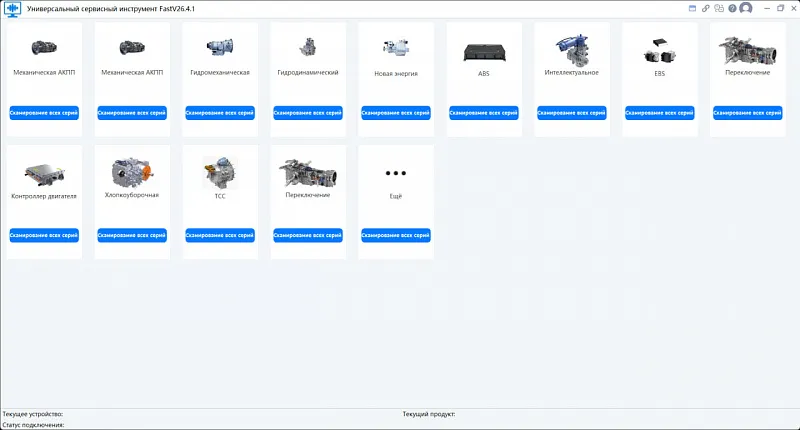Click the Хлопкоуборочная label
800x430 pixels.
[x=132, y=195]
